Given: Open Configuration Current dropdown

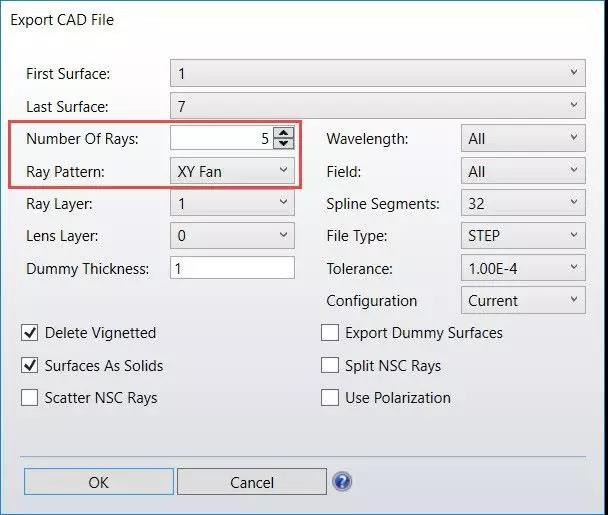Looking at the screenshot, I should [523, 300].
